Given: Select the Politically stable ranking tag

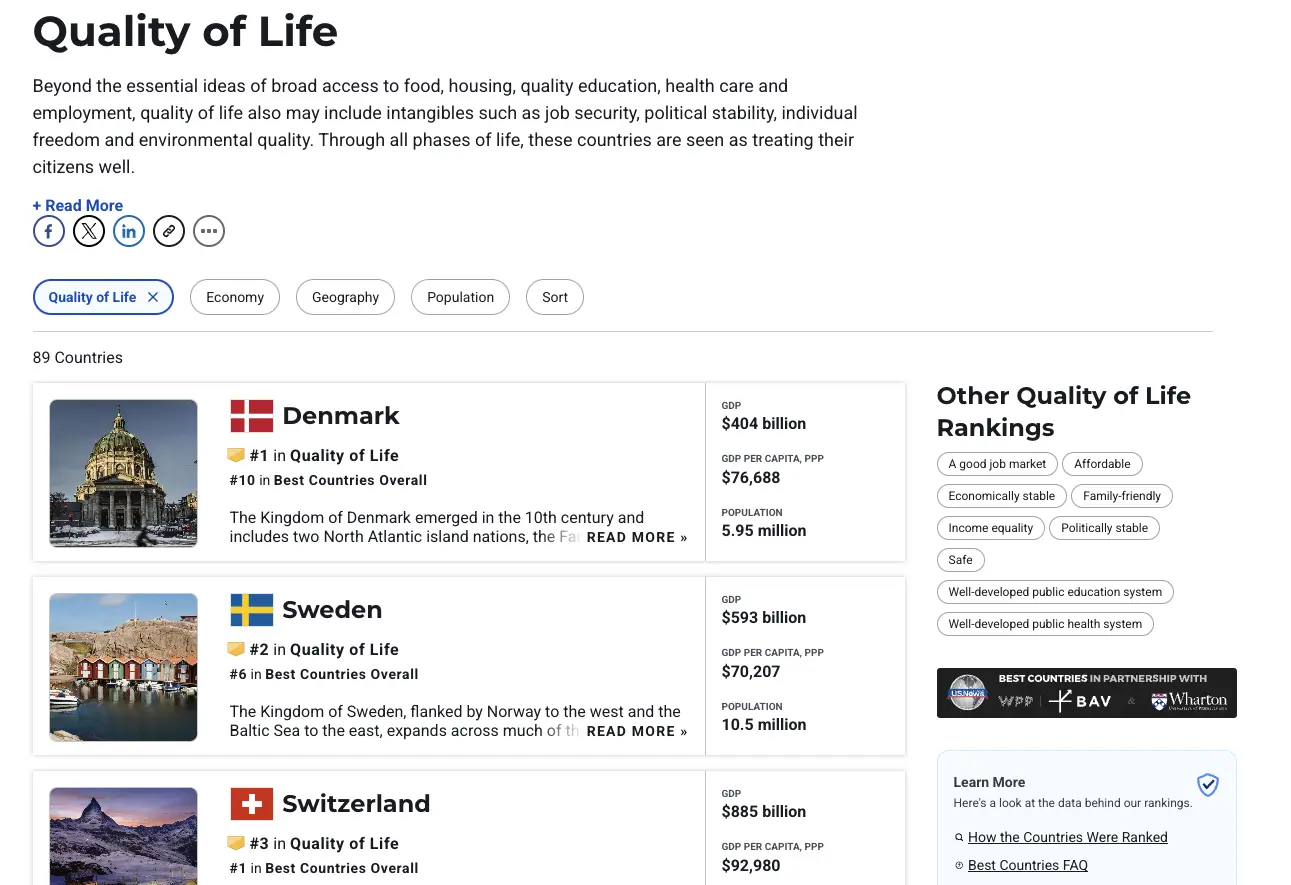Looking at the screenshot, I should pyautogui.click(x=1104, y=528).
